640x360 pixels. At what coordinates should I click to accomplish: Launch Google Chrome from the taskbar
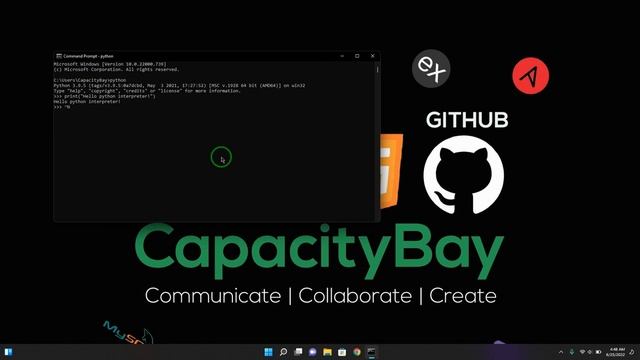click(357, 352)
